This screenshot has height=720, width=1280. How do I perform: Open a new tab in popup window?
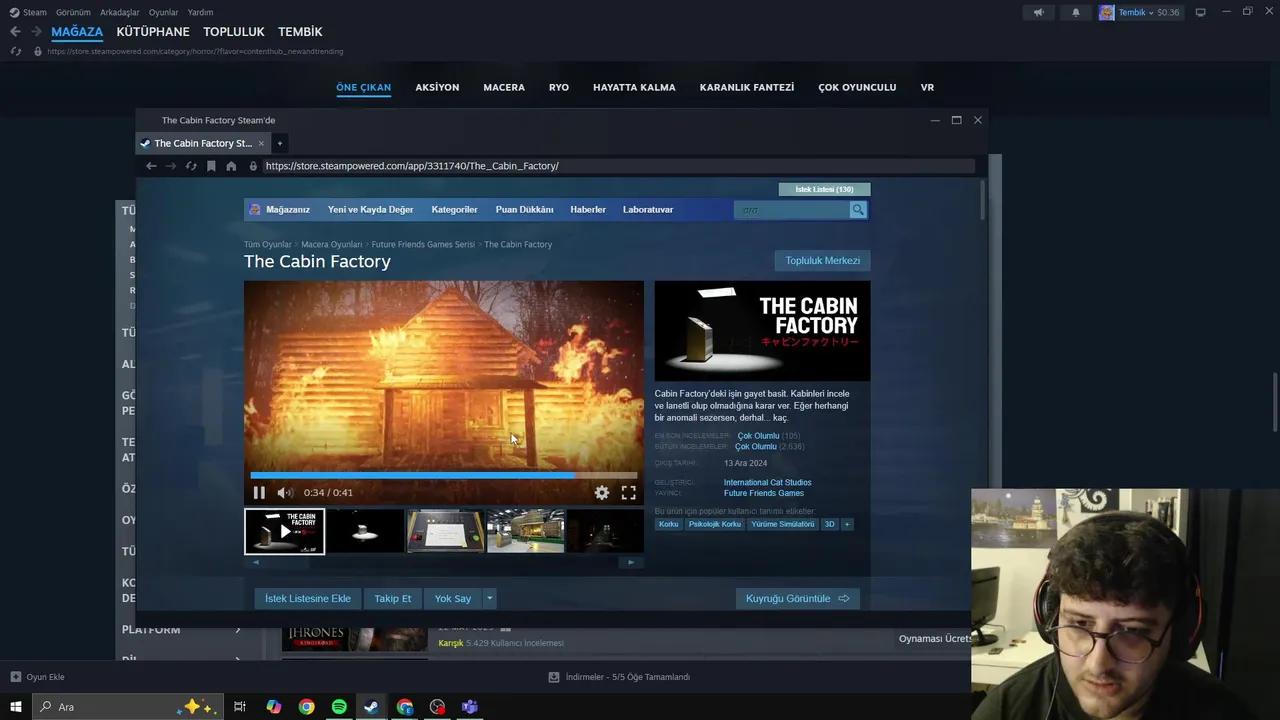280,143
